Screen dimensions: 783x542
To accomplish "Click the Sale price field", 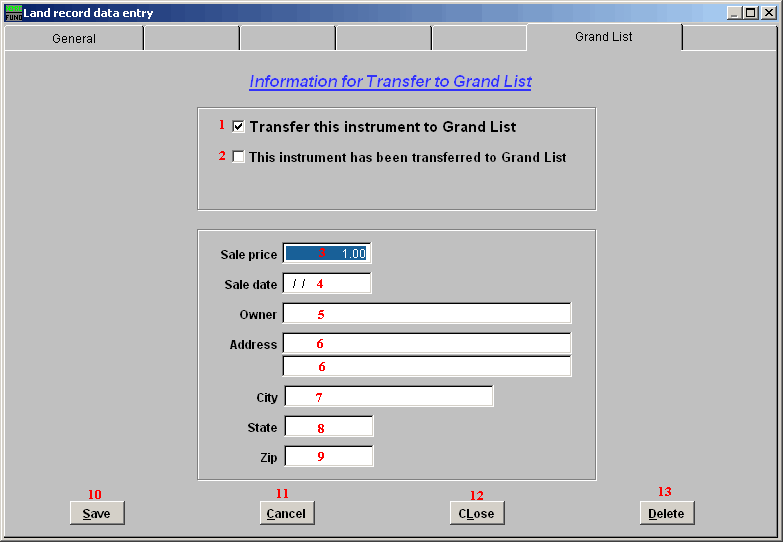I will point(327,254).
